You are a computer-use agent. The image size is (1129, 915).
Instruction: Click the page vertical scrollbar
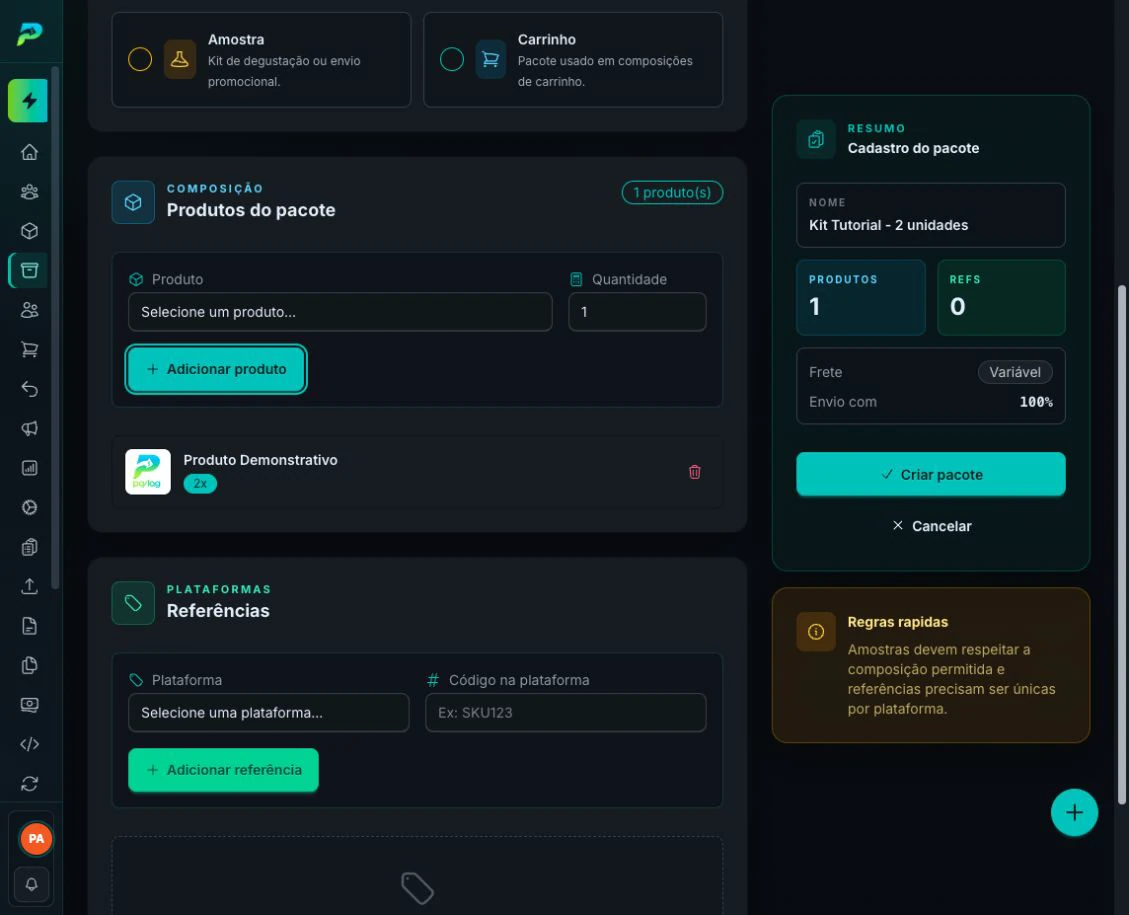coord(1121,545)
